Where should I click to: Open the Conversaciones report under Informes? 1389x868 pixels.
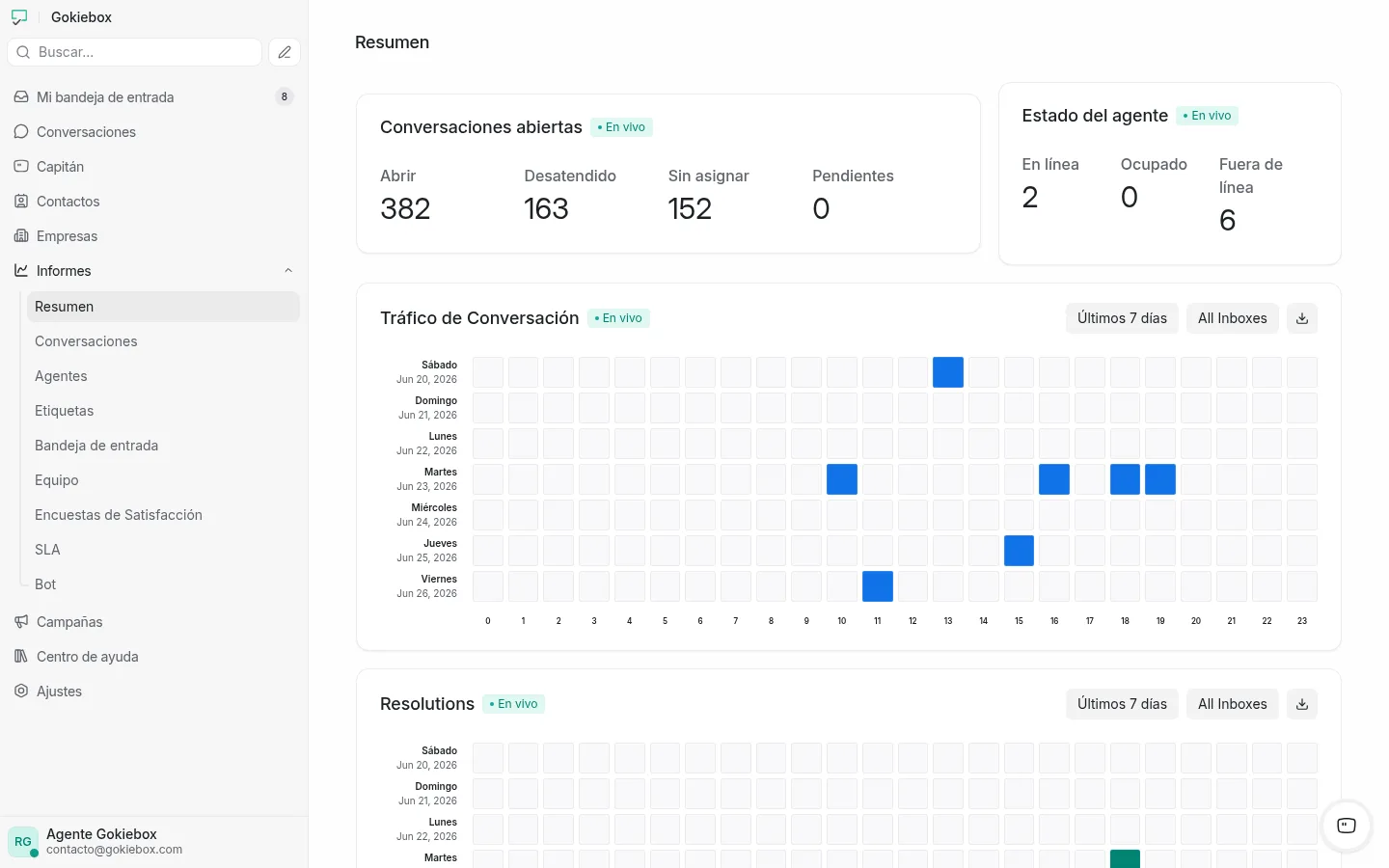[163, 341]
